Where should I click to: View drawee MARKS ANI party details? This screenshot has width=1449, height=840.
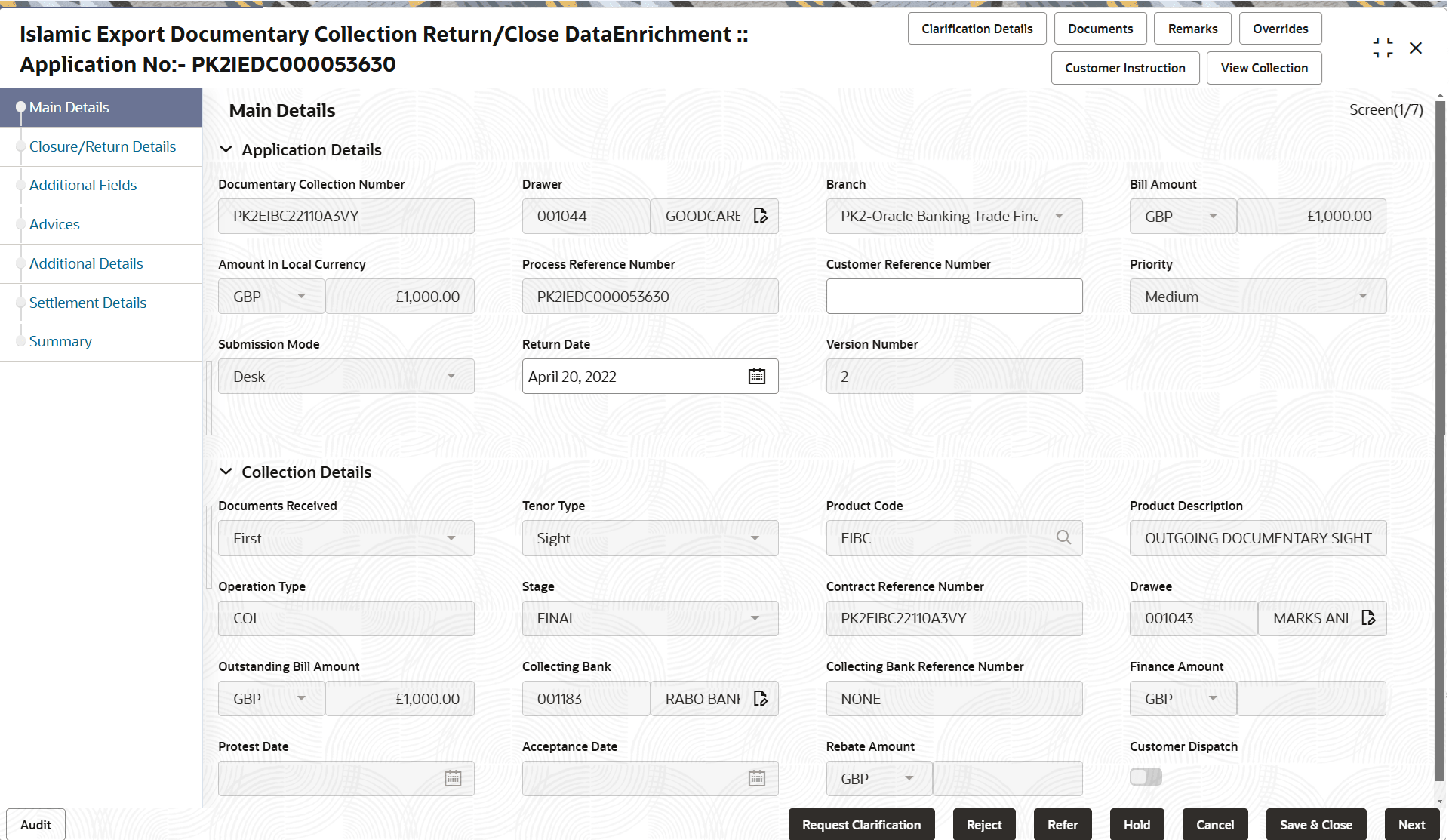click(1368, 618)
